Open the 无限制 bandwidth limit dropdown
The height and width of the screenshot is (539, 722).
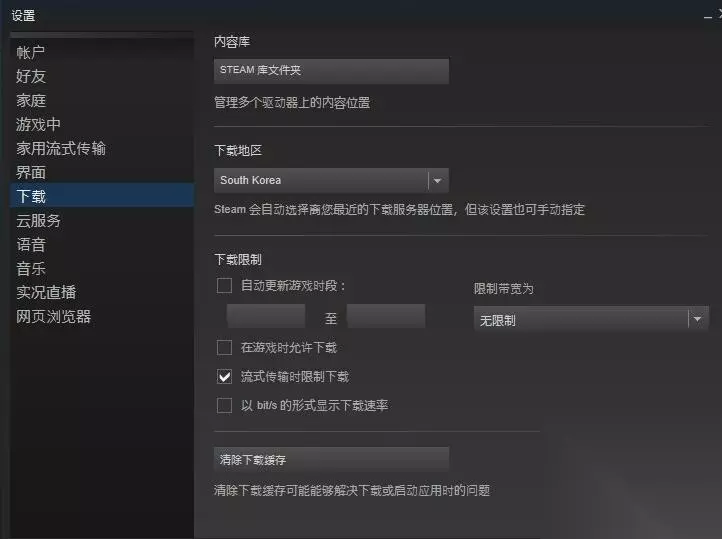pos(591,319)
